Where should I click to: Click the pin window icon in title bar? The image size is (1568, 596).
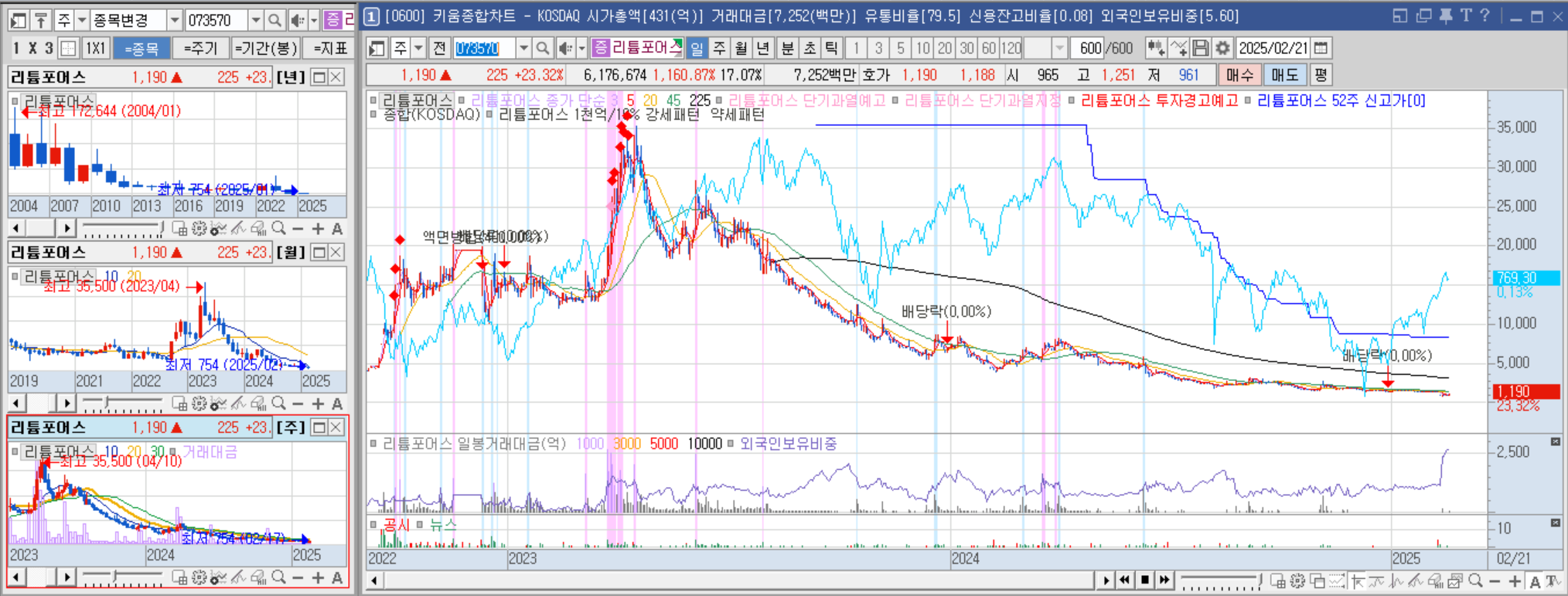1445,15
